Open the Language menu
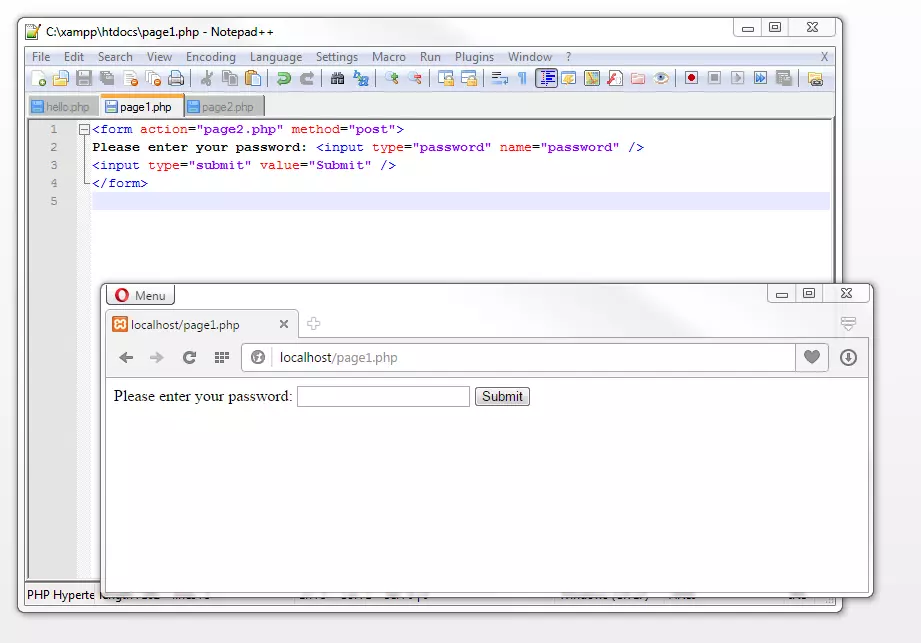Viewport: 921px width, 643px height. tap(276, 57)
